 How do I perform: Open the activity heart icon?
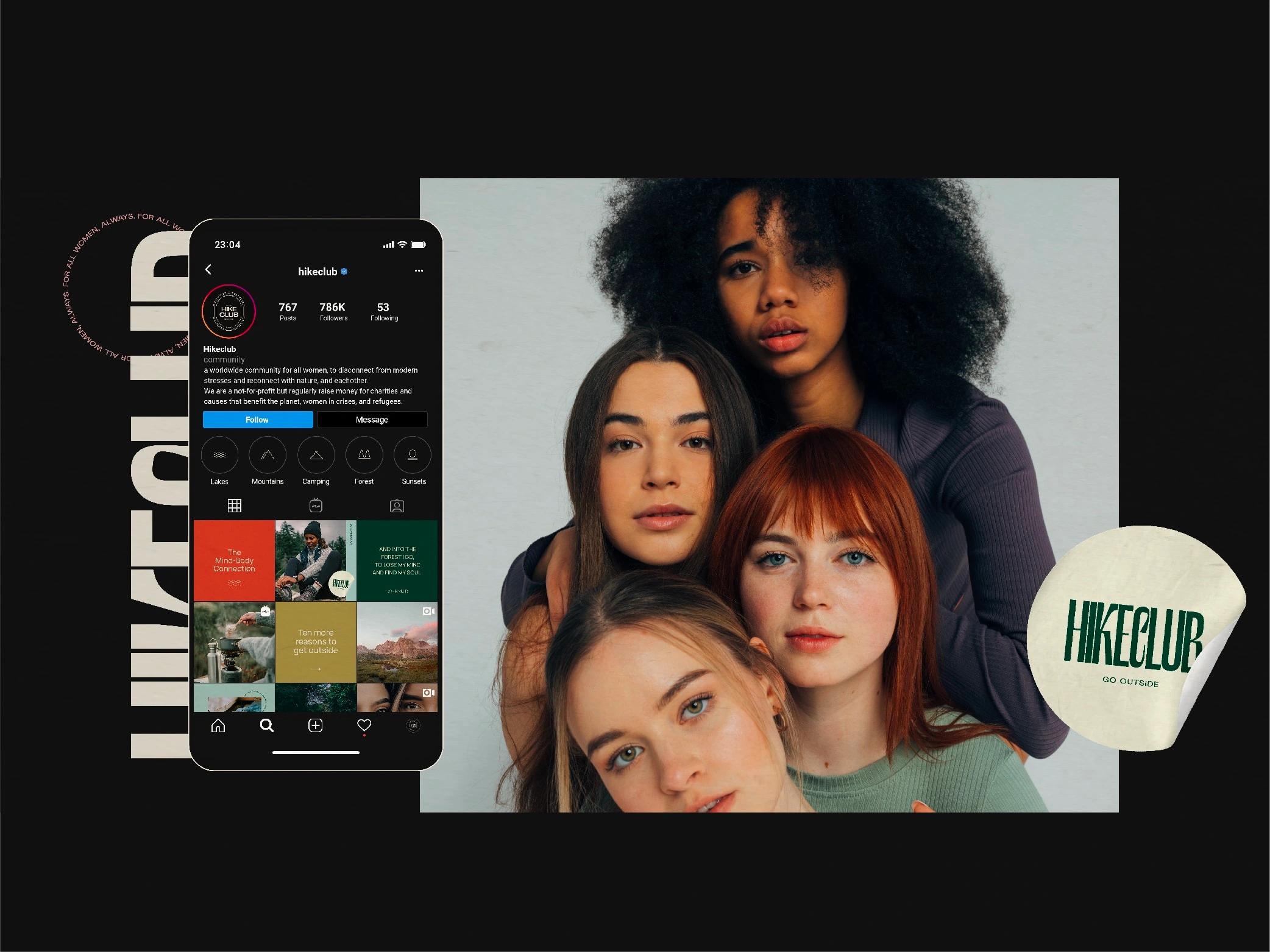(x=364, y=725)
